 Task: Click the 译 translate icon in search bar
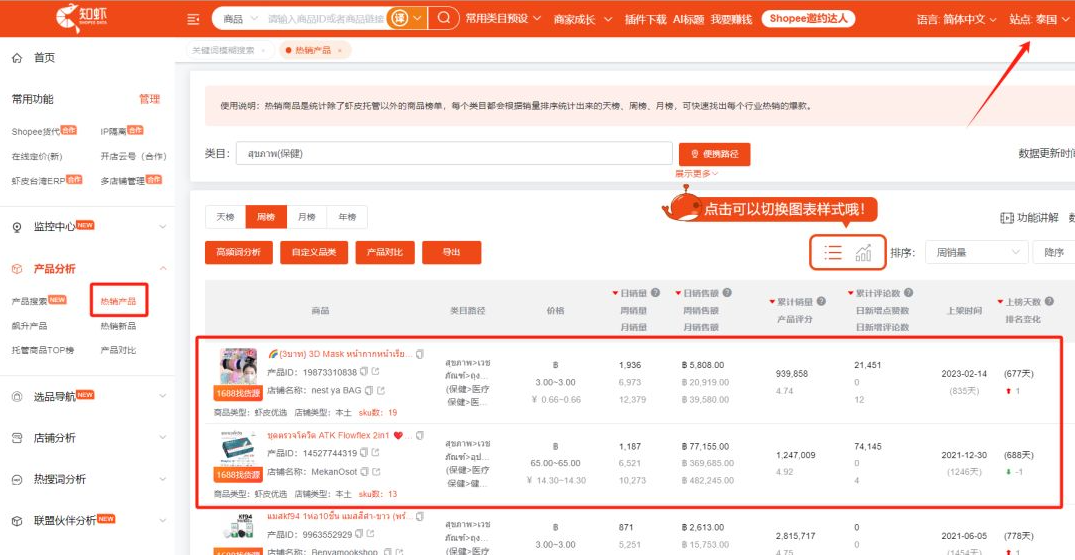398,18
